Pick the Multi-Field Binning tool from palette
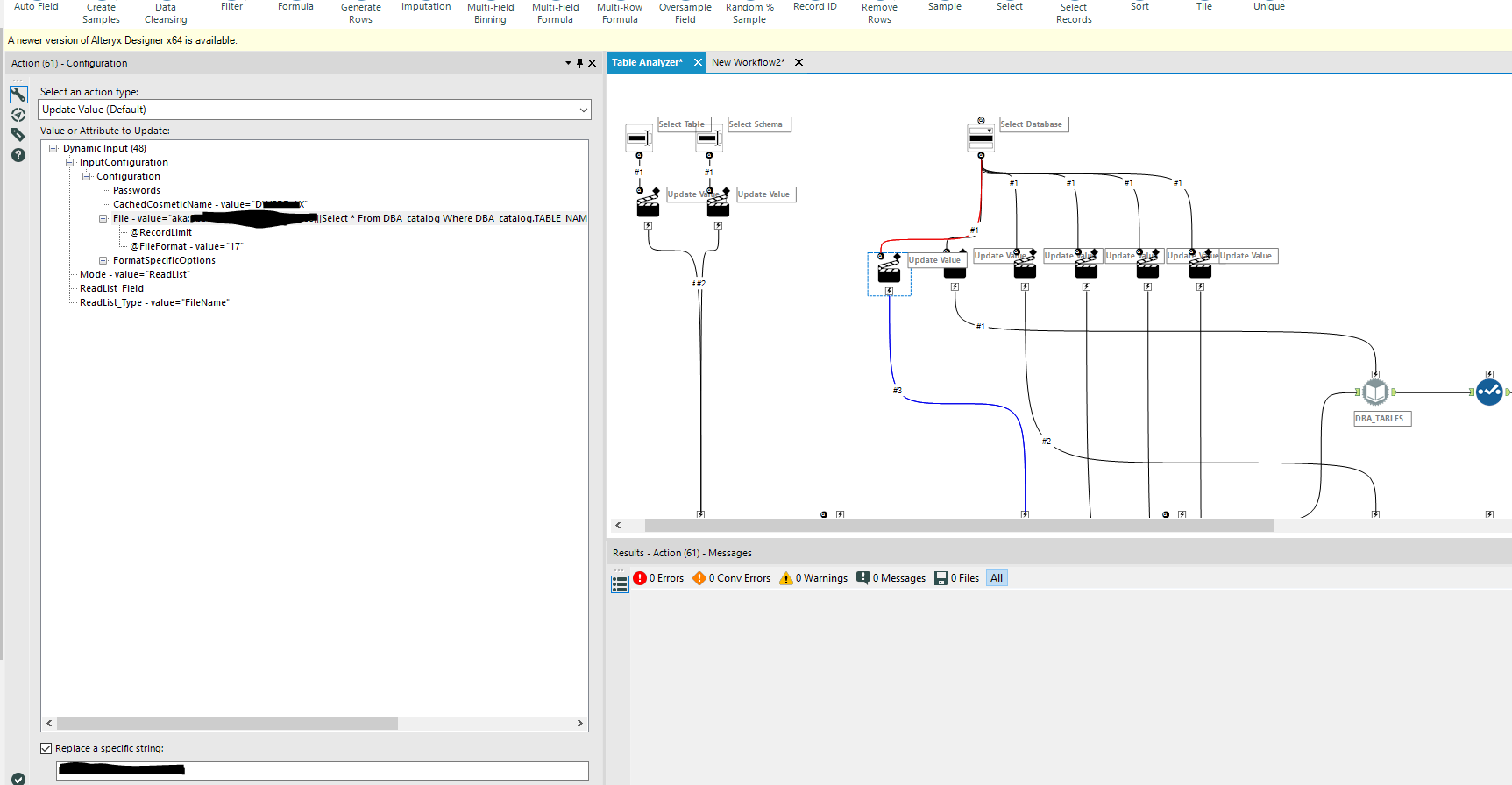The height and width of the screenshot is (785, 1512). pos(490,13)
